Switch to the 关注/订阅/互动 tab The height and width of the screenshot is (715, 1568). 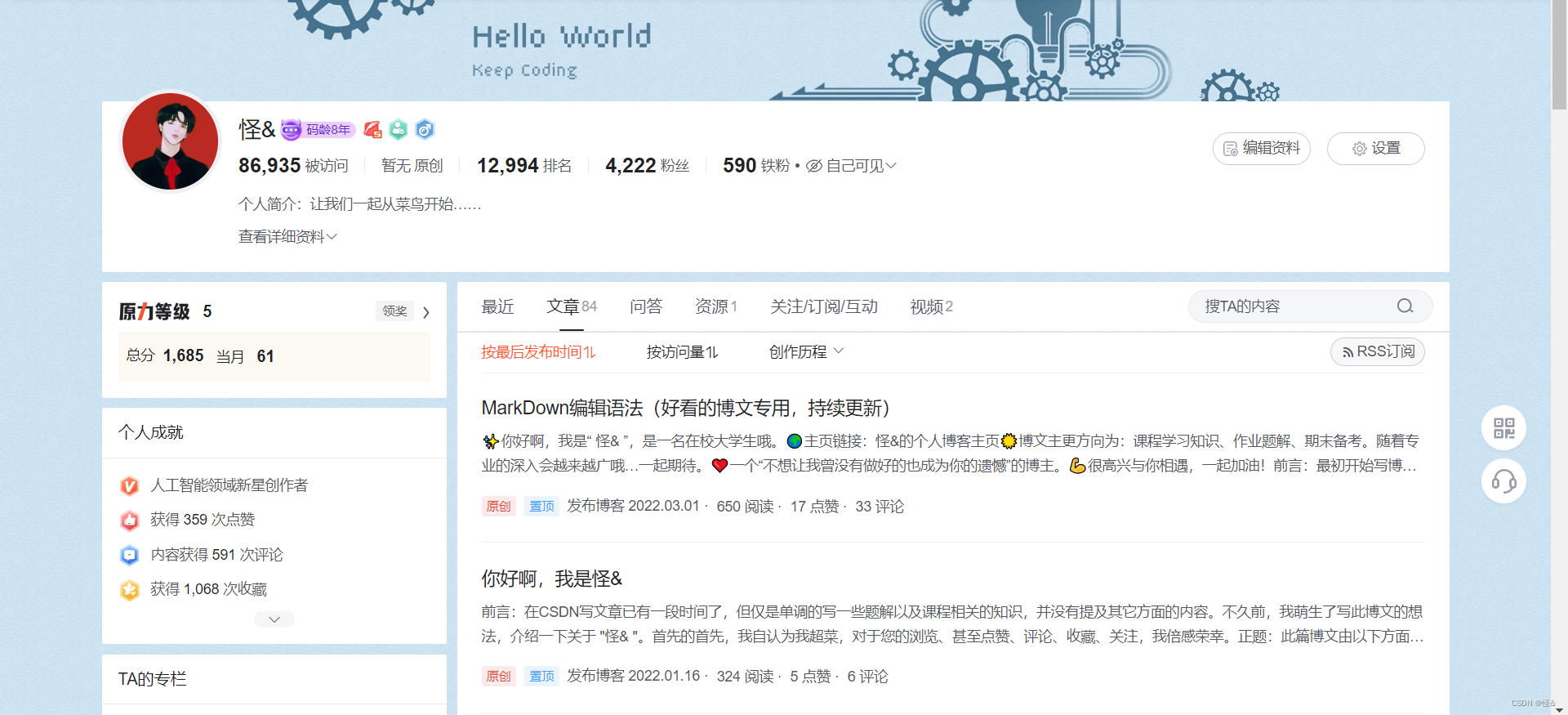(824, 306)
